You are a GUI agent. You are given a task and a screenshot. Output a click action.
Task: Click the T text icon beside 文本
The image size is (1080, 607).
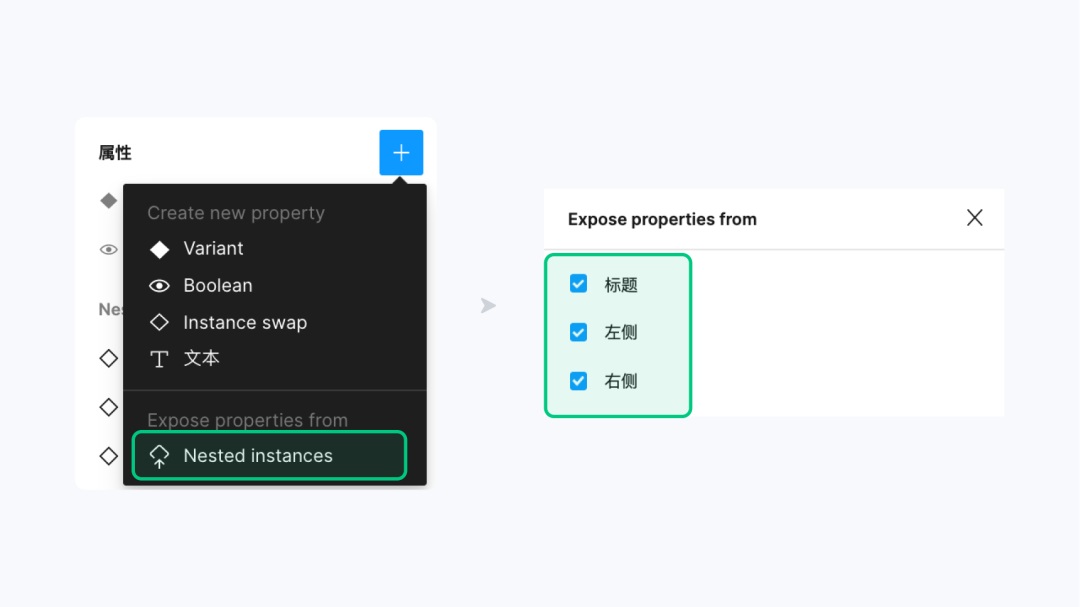pos(159,359)
